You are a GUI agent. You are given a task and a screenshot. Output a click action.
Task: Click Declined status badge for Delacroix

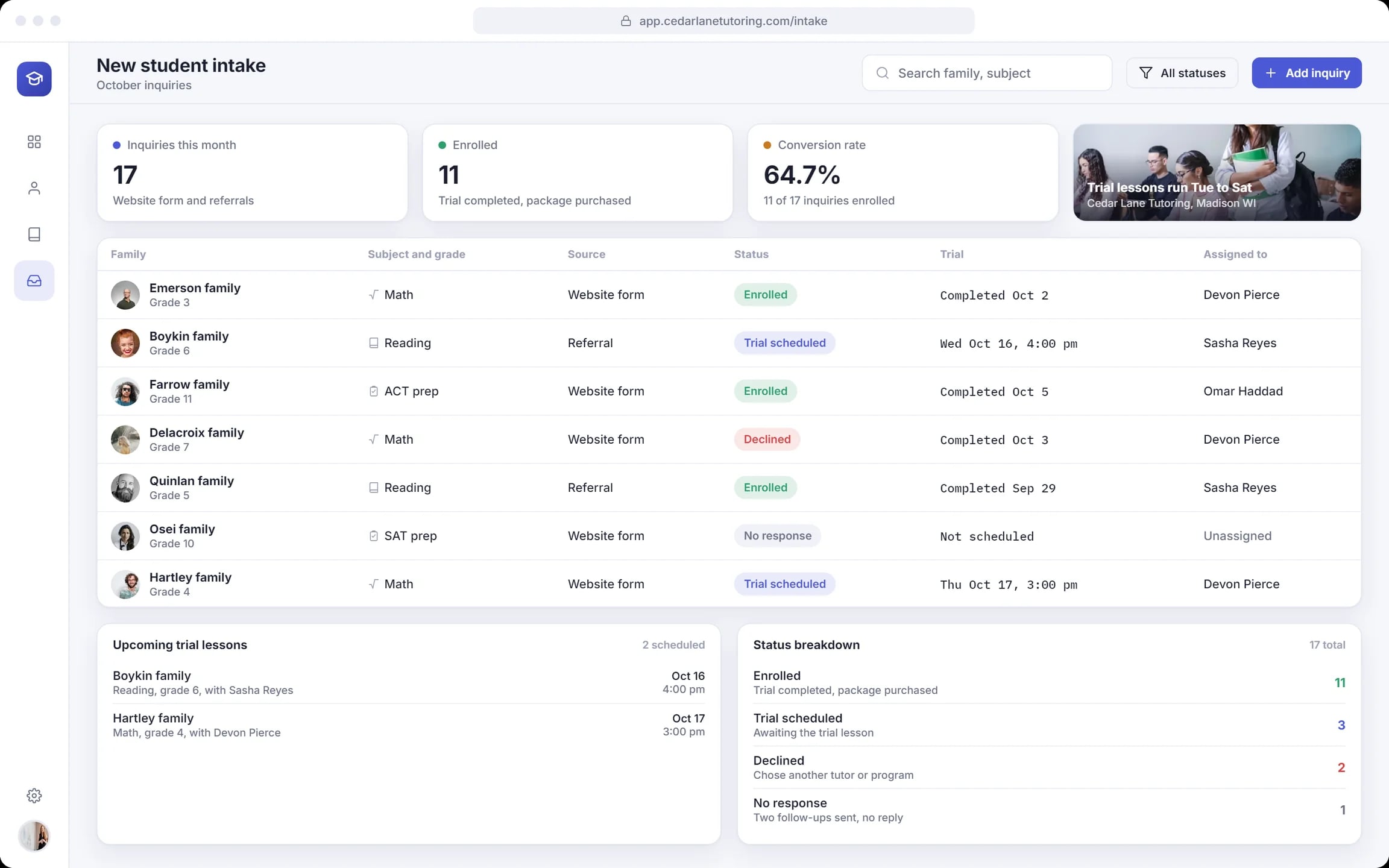[x=767, y=439]
